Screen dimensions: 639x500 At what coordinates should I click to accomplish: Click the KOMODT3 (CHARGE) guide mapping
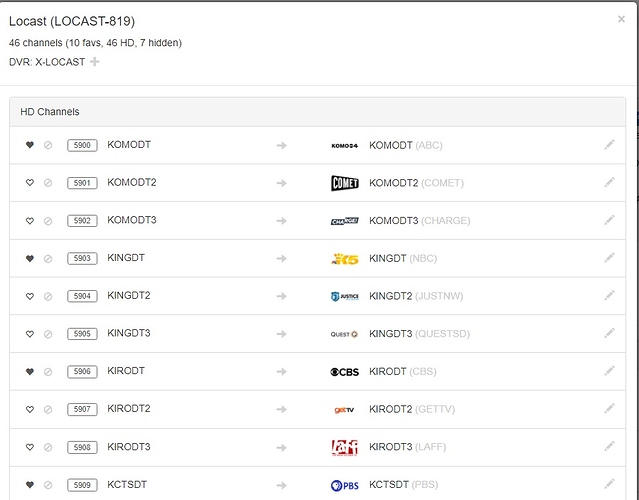pos(419,221)
